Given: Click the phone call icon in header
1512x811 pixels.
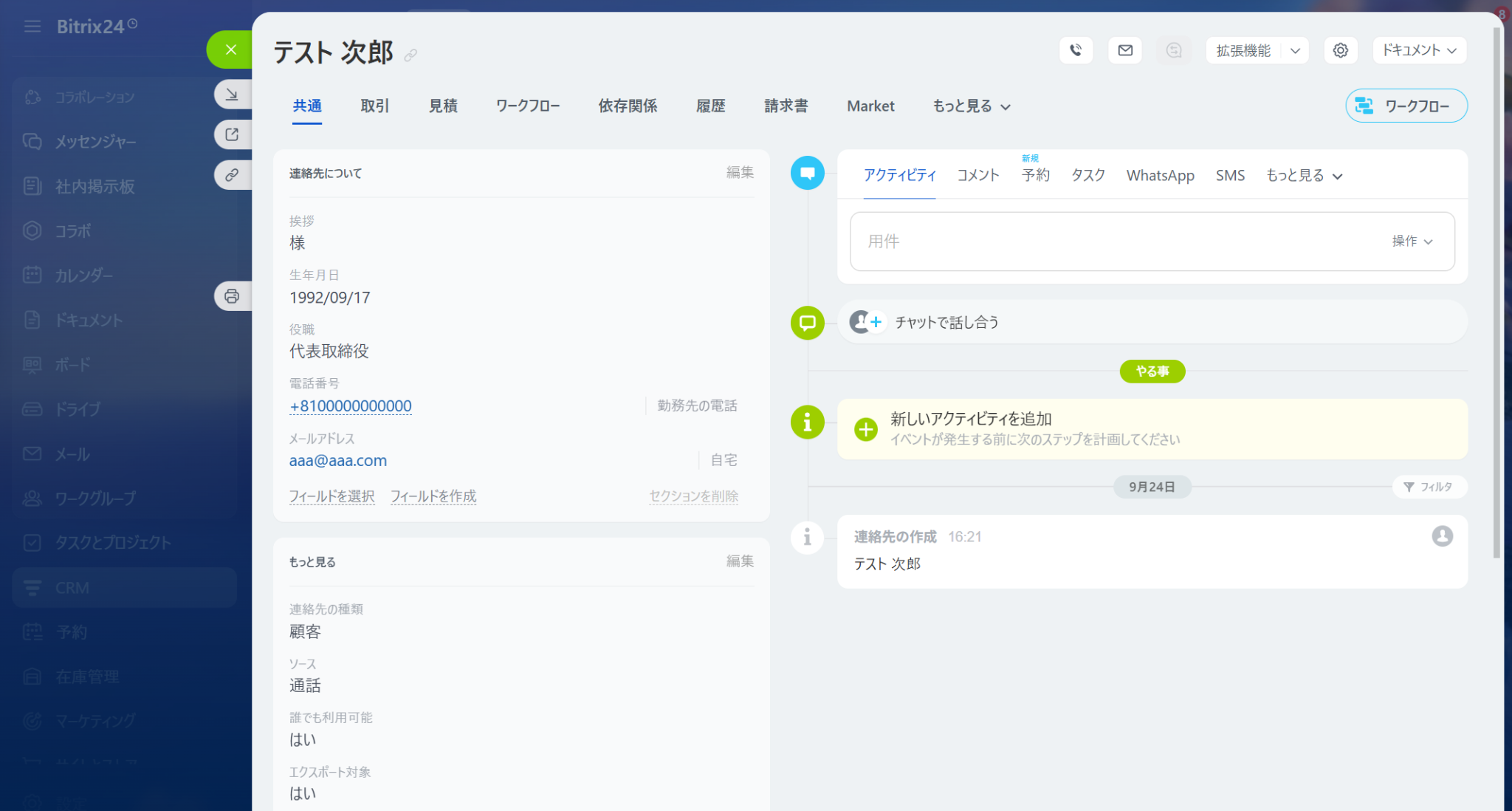Looking at the screenshot, I should (x=1076, y=50).
